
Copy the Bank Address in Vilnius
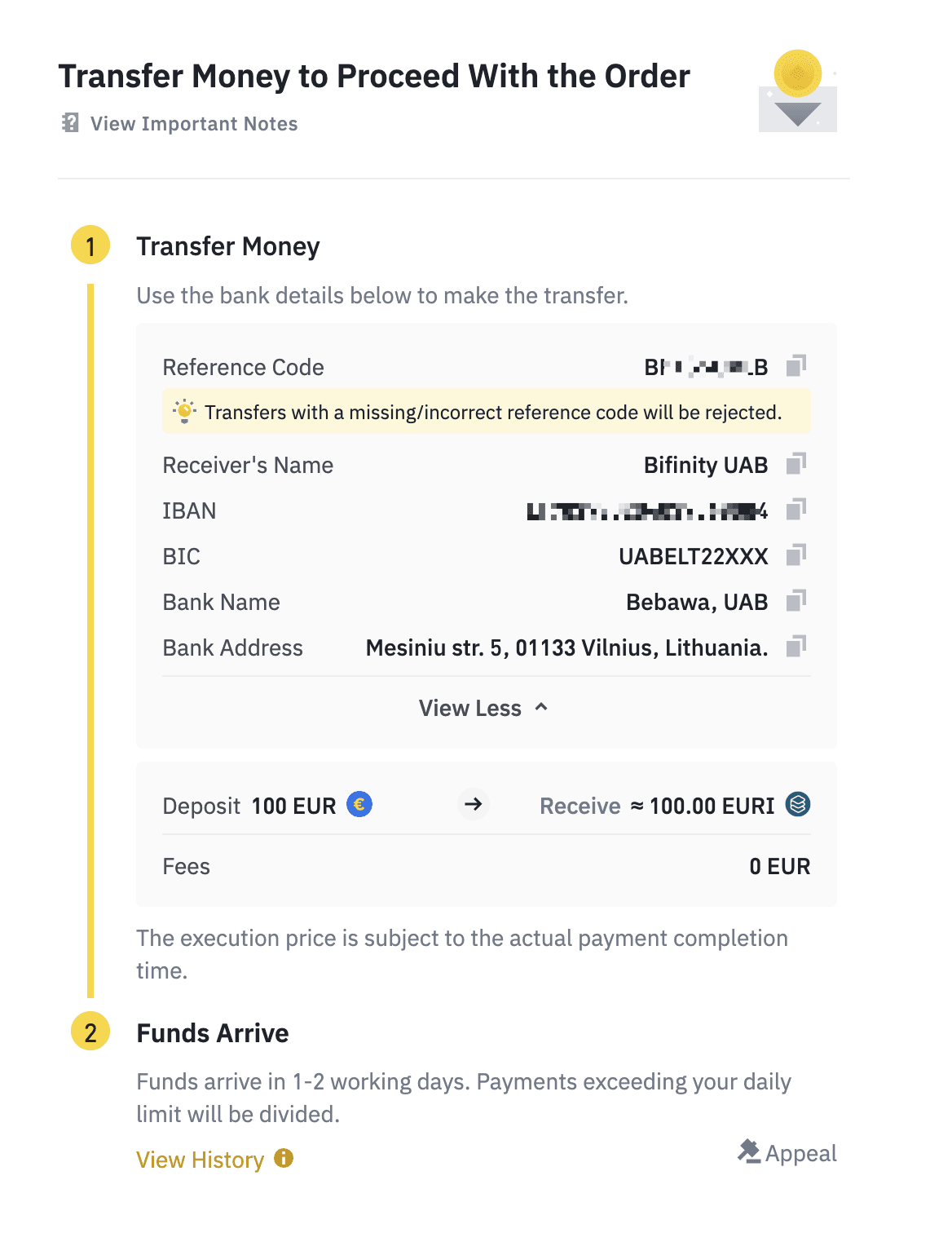coord(796,647)
